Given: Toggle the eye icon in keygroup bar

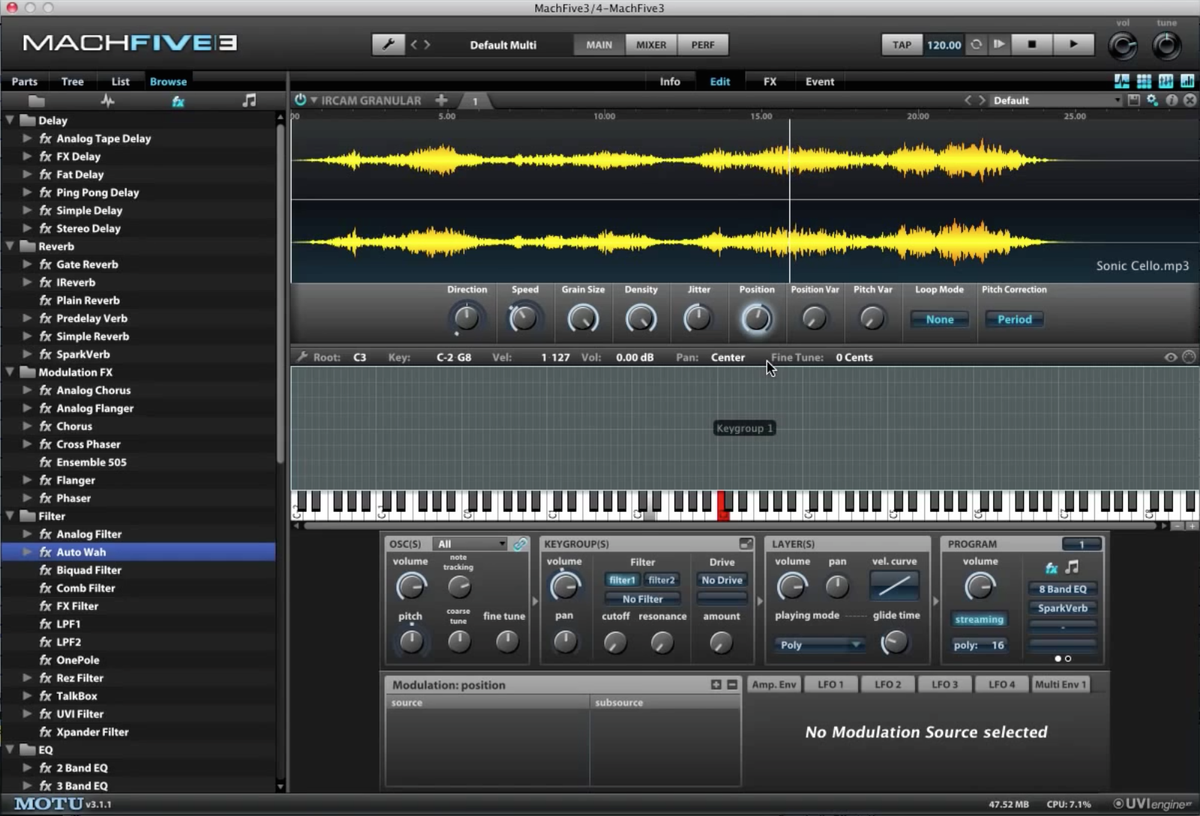Looking at the screenshot, I should [1170, 357].
